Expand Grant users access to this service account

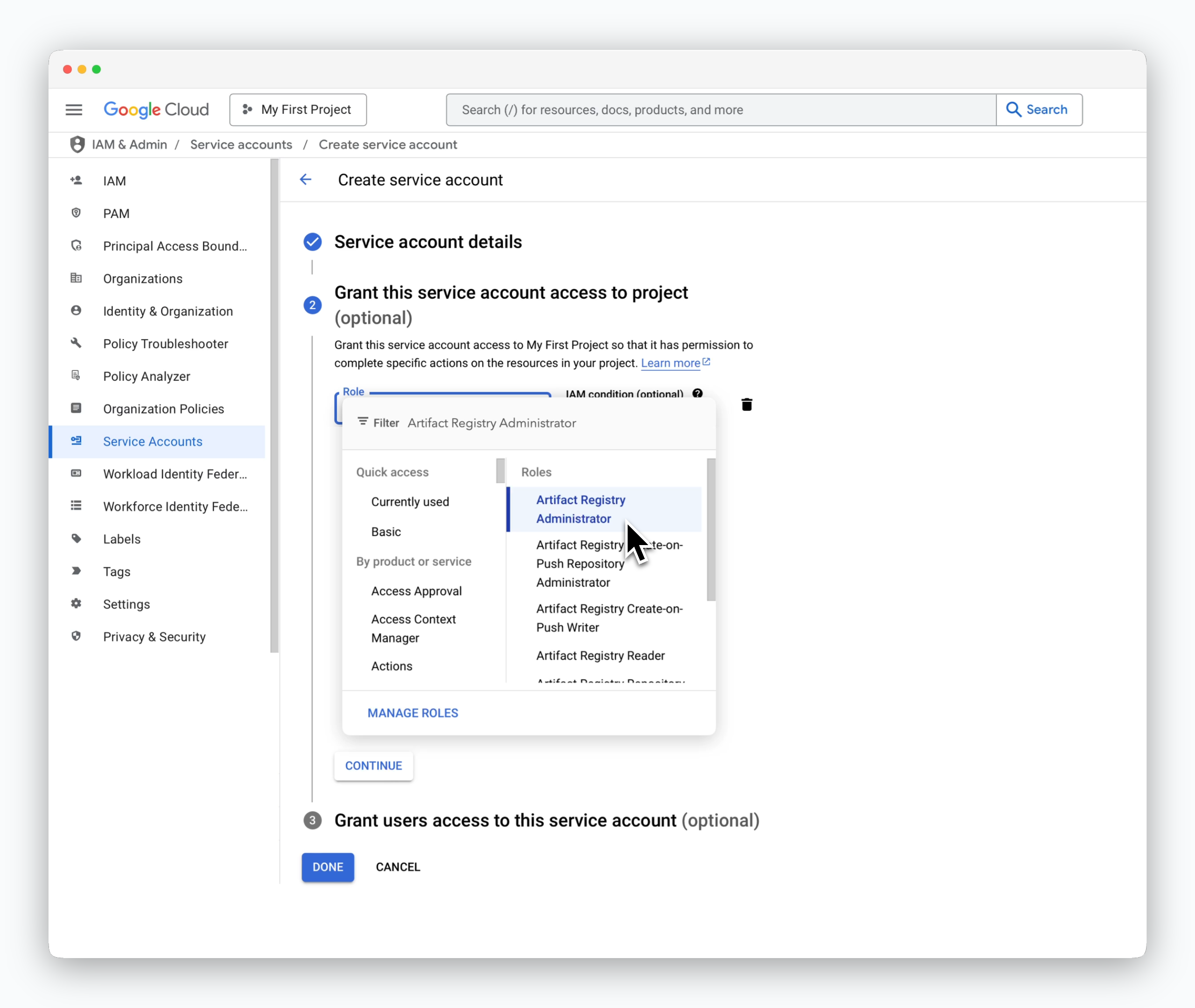pyautogui.click(x=547, y=820)
